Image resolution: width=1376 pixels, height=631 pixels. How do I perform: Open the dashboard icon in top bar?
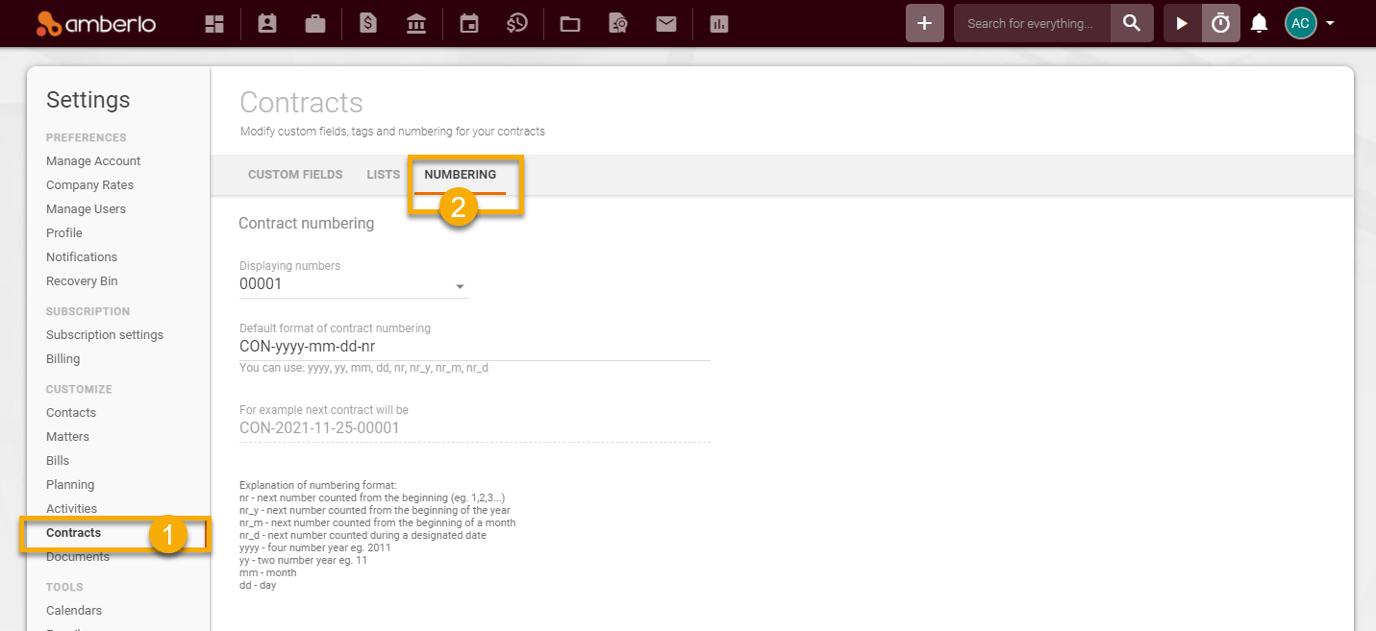pos(214,24)
